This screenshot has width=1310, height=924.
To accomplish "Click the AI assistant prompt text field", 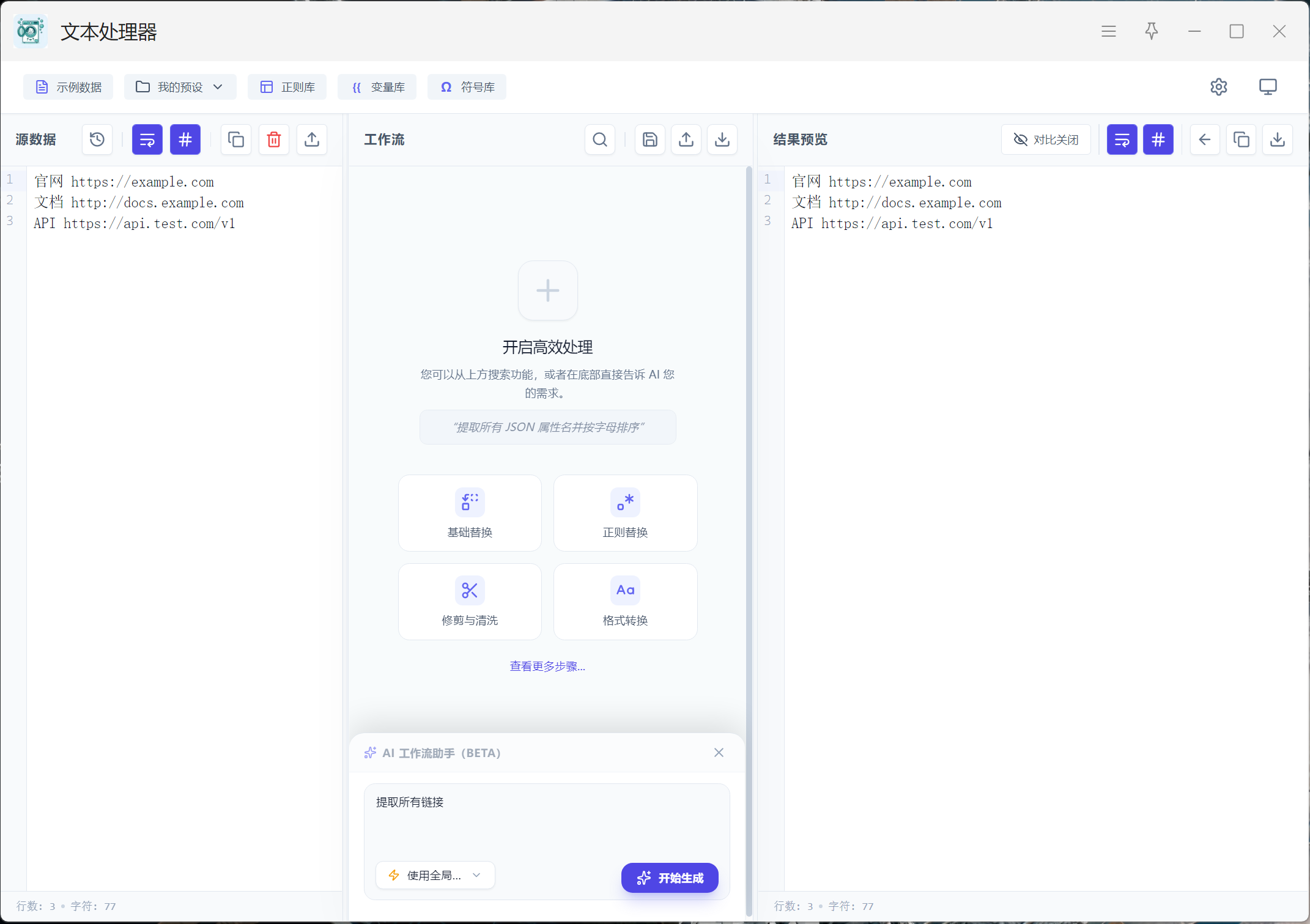I will pyautogui.click(x=546, y=818).
